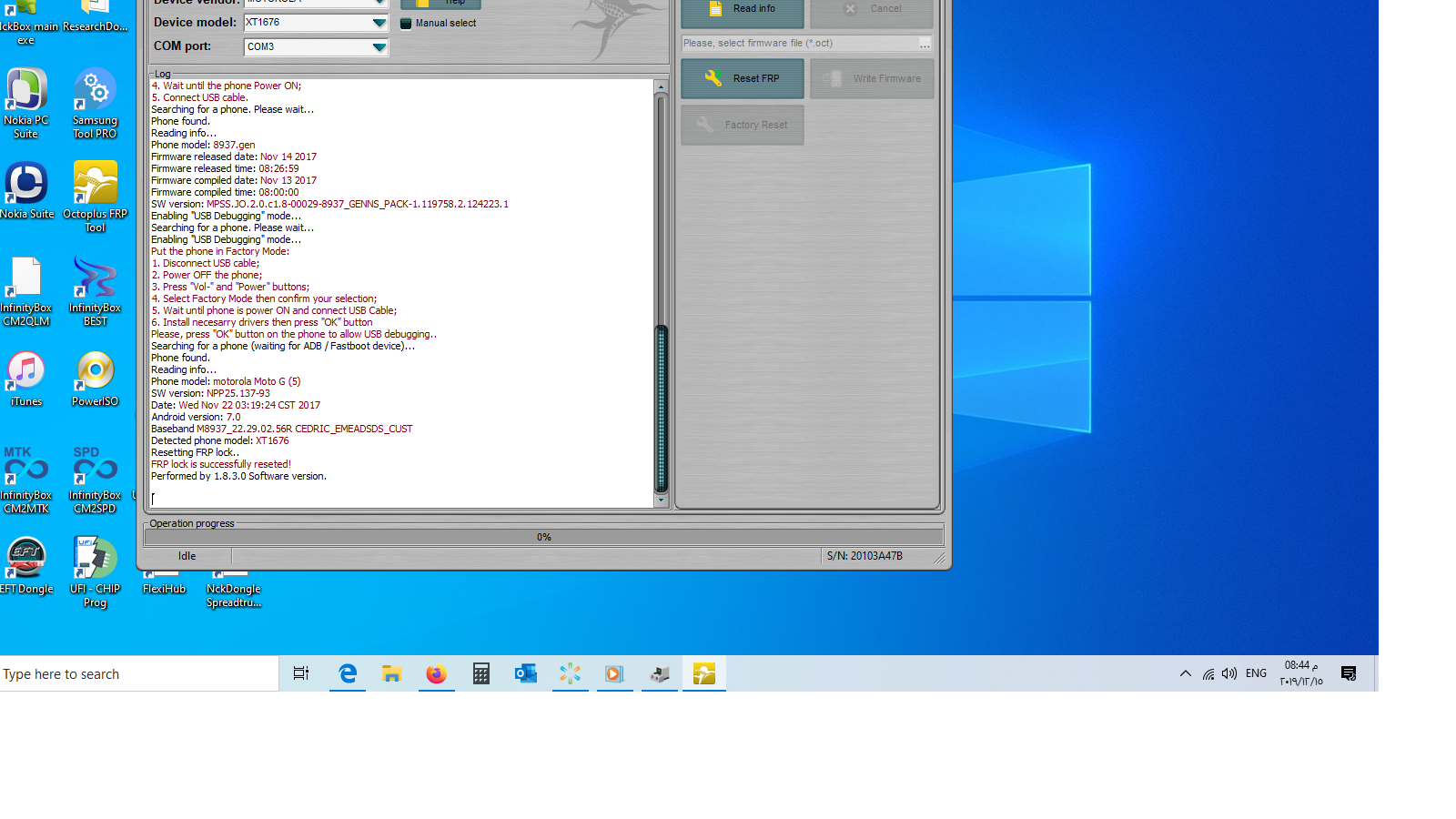Open PowerISO desktop shortcut
1456x819 pixels.
tap(95, 379)
